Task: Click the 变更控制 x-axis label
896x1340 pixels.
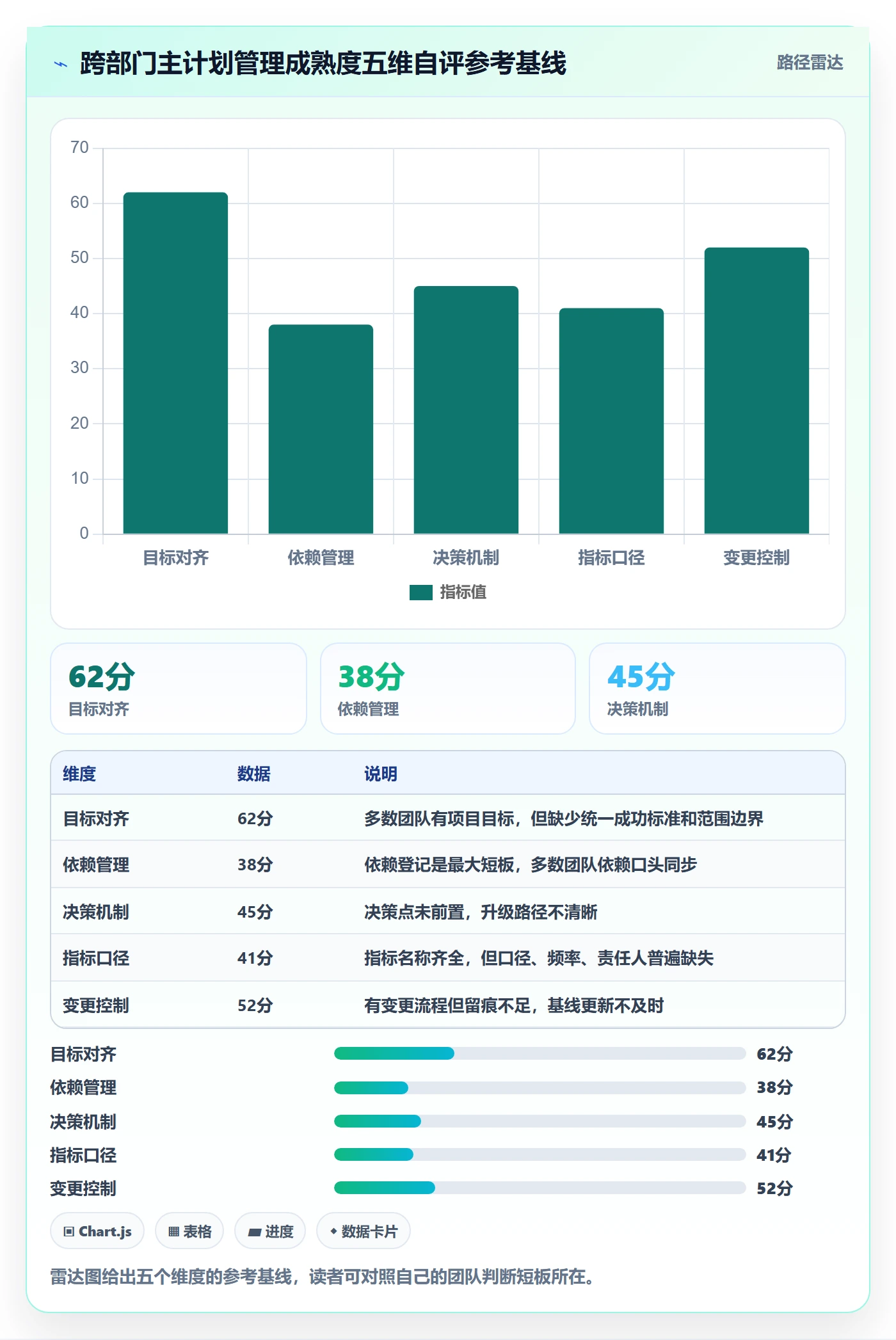Action: [756, 558]
